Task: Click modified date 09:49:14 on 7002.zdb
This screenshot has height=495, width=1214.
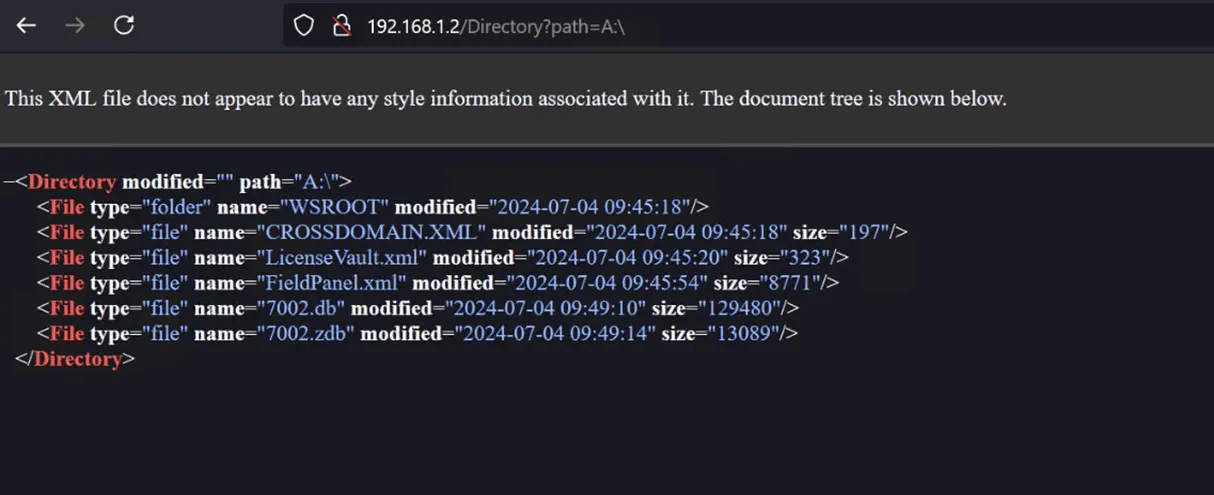Action: coord(556,333)
